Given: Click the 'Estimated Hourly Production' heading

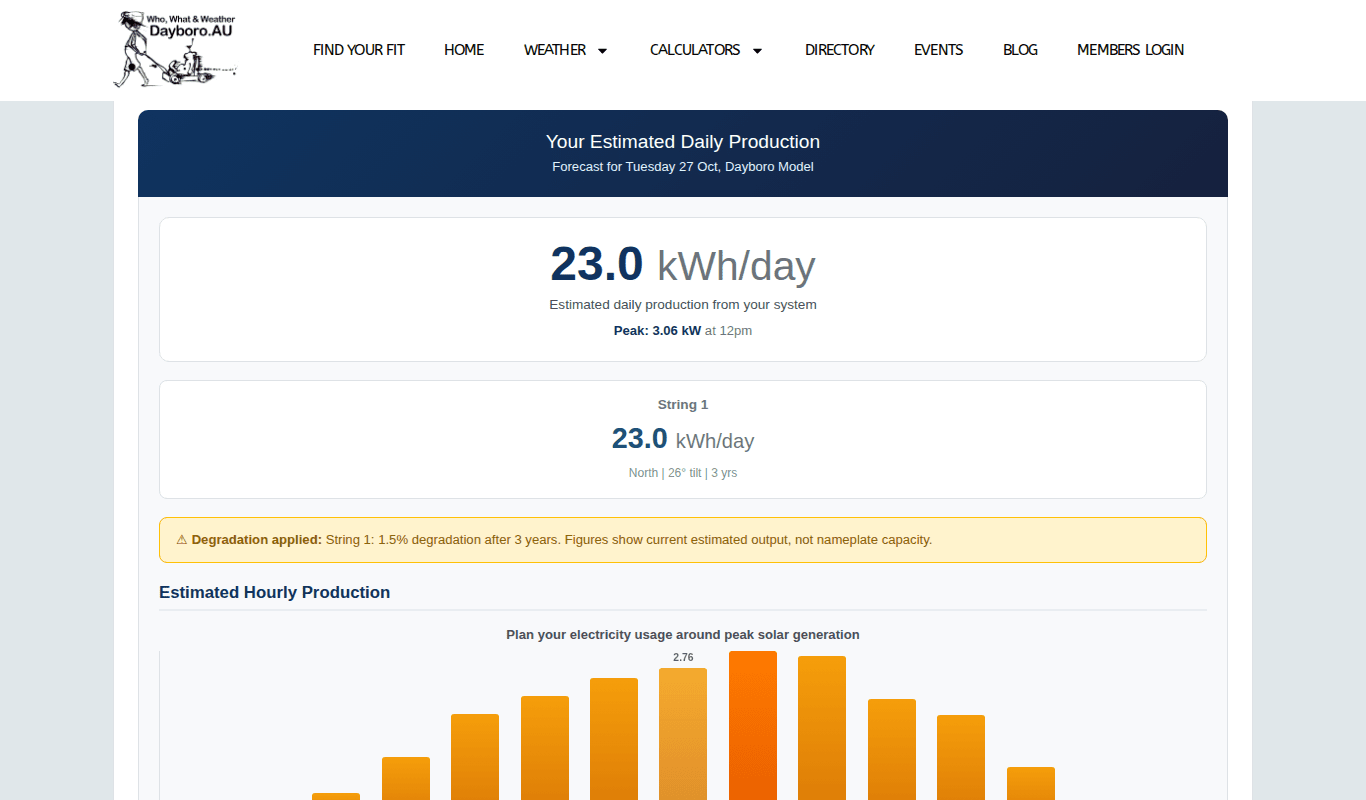Looking at the screenshot, I should 274,593.
